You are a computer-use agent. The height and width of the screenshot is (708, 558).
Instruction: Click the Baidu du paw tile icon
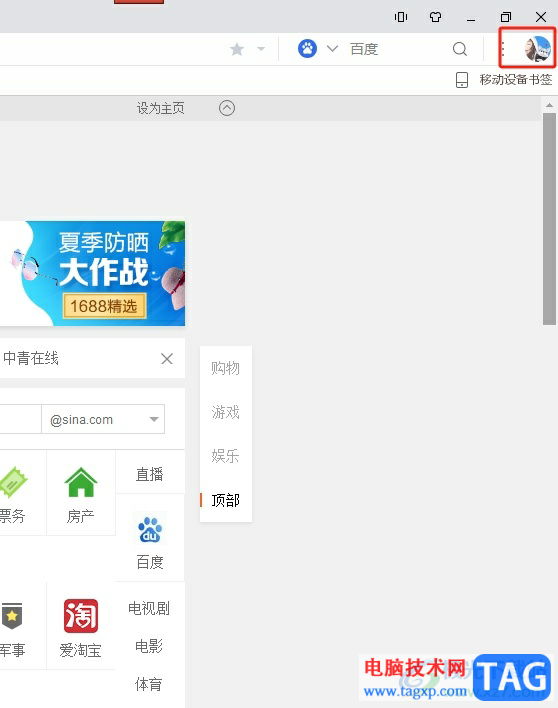150,530
